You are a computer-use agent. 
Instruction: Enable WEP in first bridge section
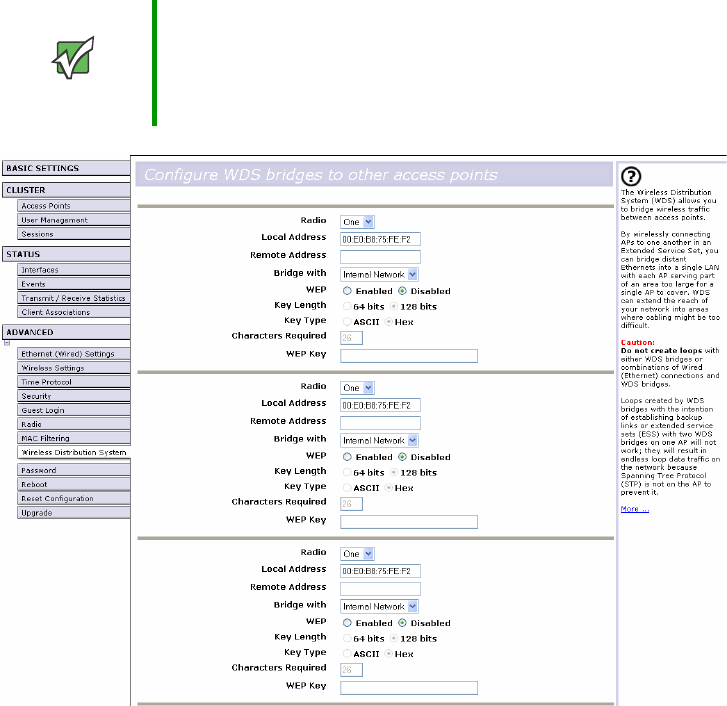pos(347,291)
